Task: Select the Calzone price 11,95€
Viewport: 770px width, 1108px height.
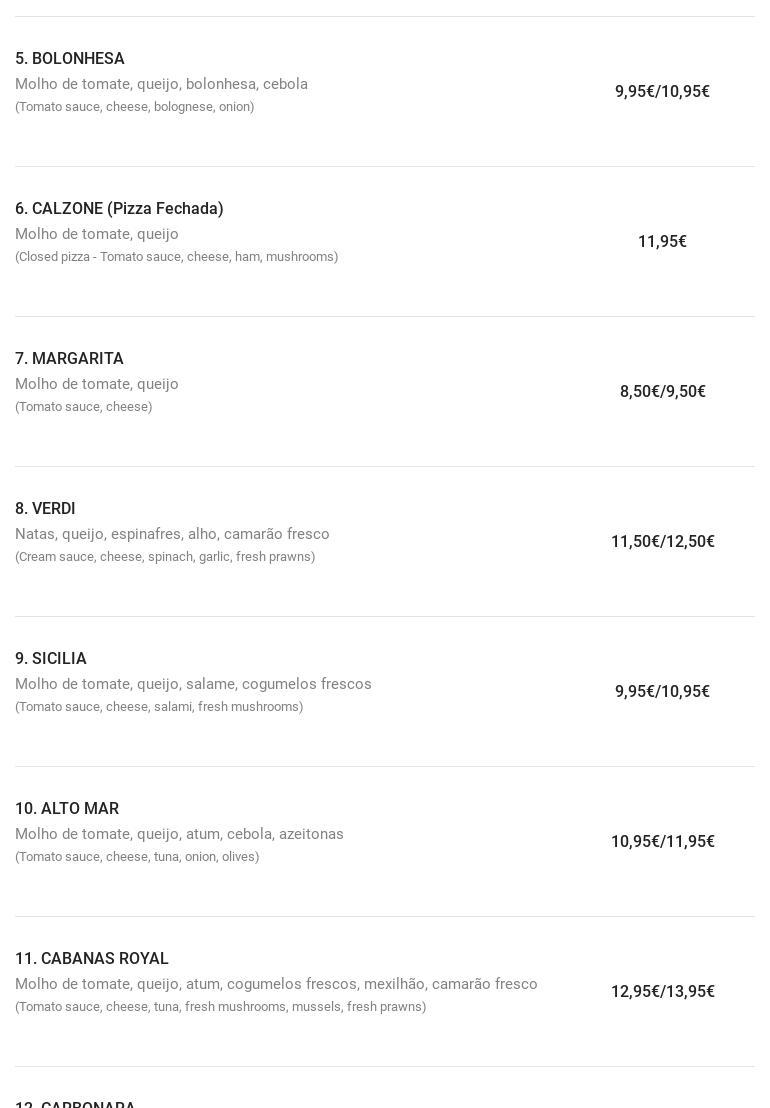Action: click(662, 242)
